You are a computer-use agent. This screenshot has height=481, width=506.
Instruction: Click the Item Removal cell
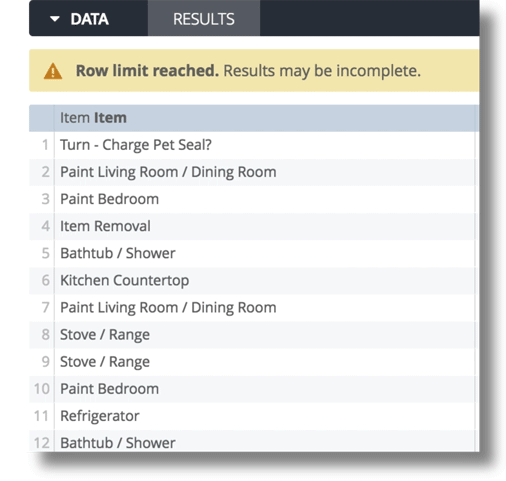tap(265, 226)
